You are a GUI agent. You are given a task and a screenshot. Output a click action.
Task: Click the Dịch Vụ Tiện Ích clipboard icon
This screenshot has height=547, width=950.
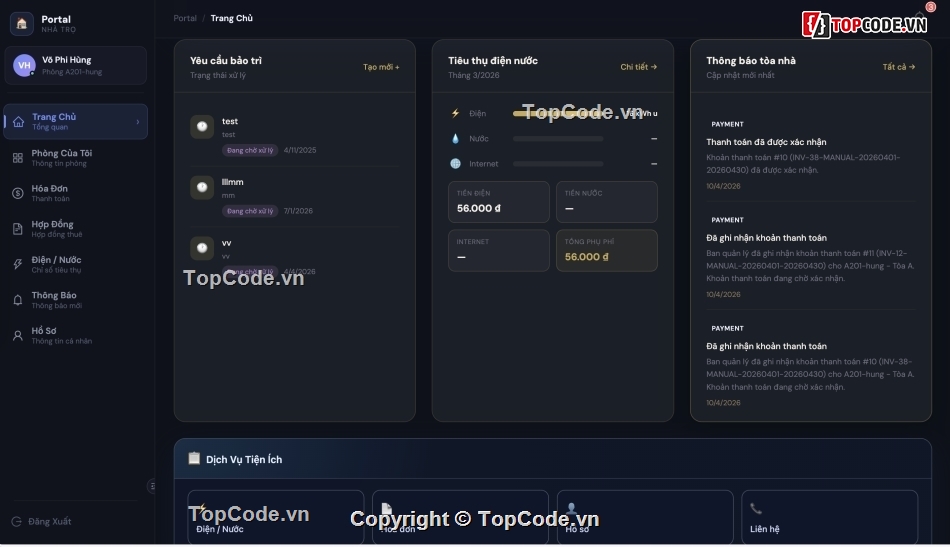(x=194, y=459)
